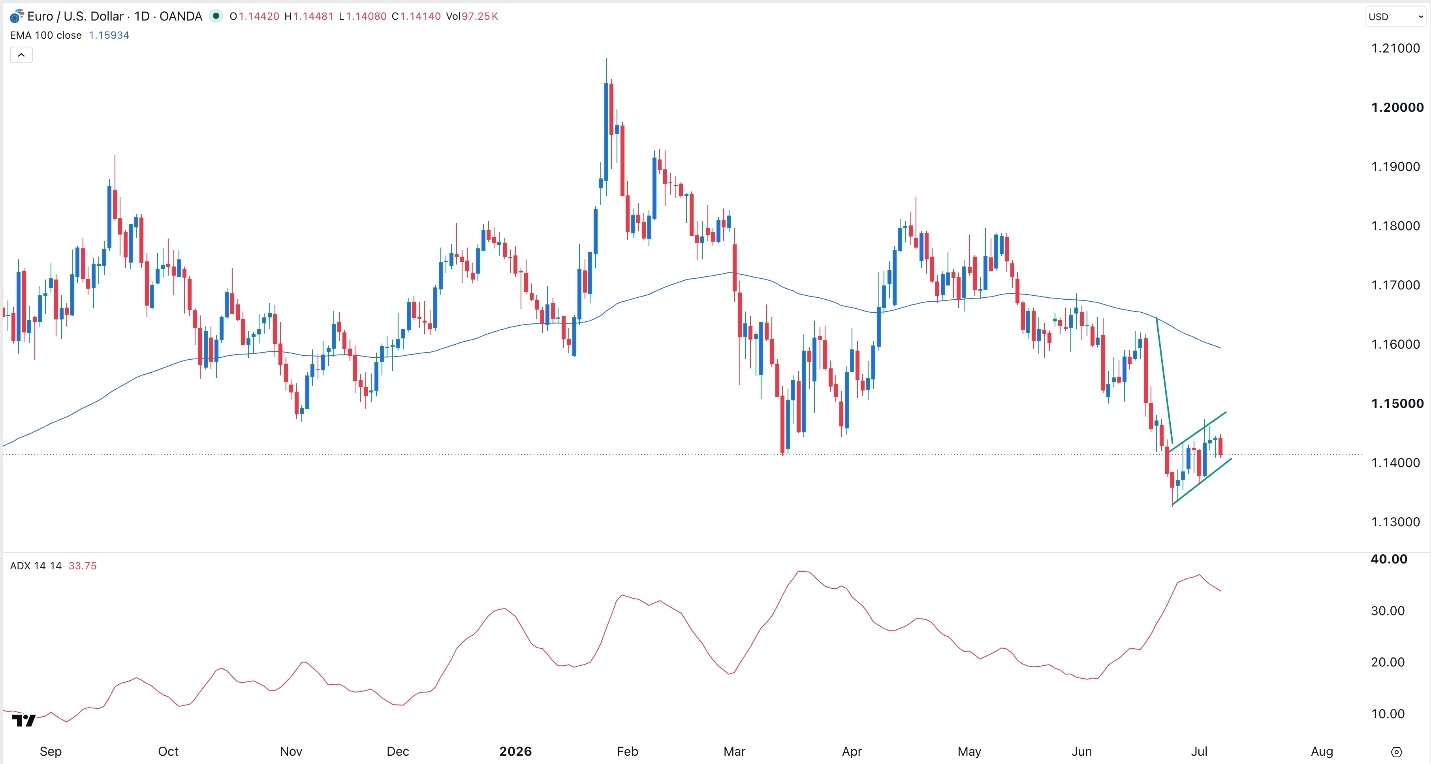Screen dimensions: 1431x764
Task: Click the 1.17000 price axis label
Action: pos(1396,285)
